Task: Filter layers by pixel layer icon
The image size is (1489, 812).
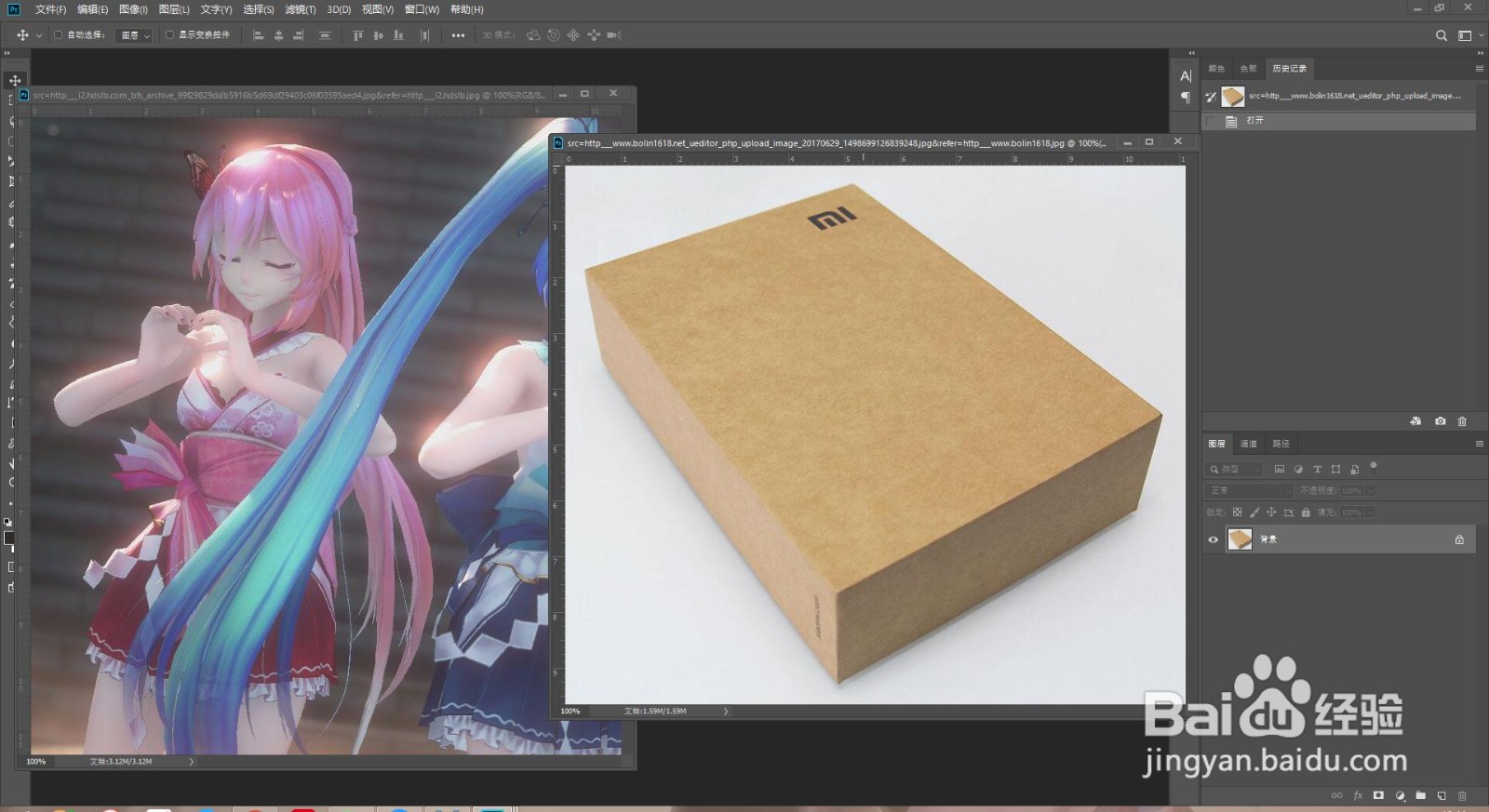Action: (x=1280, y=470)
